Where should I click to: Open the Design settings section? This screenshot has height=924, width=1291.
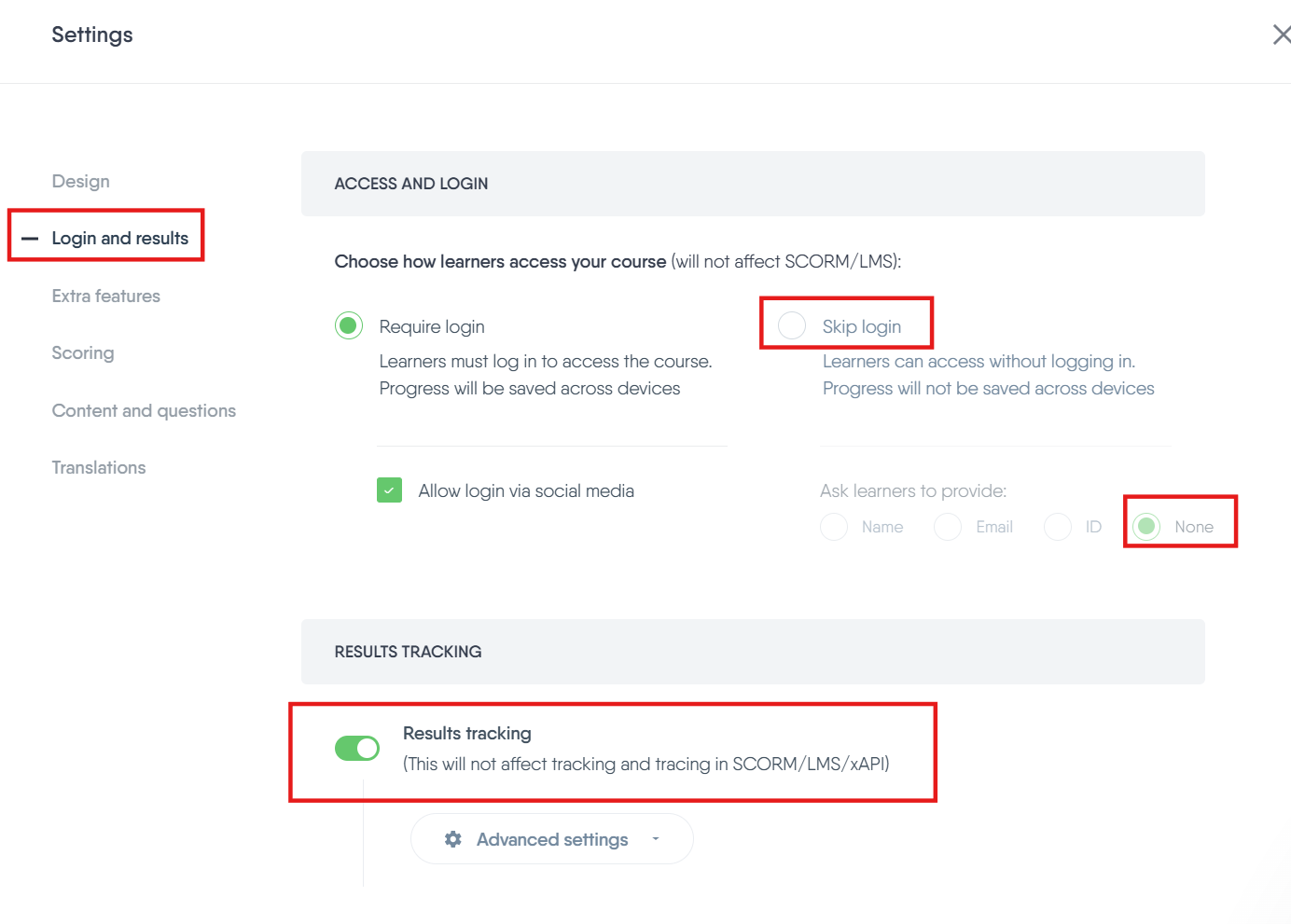(80, 181)
